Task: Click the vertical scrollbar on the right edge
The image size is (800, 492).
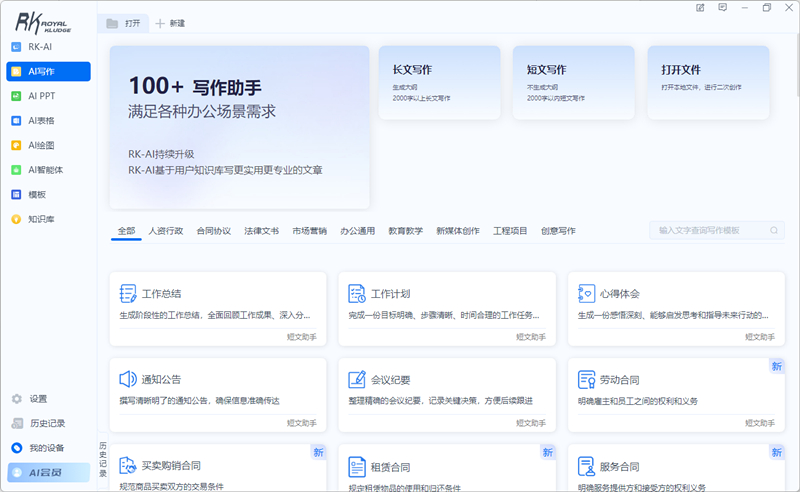Action: tap(797, 66)
